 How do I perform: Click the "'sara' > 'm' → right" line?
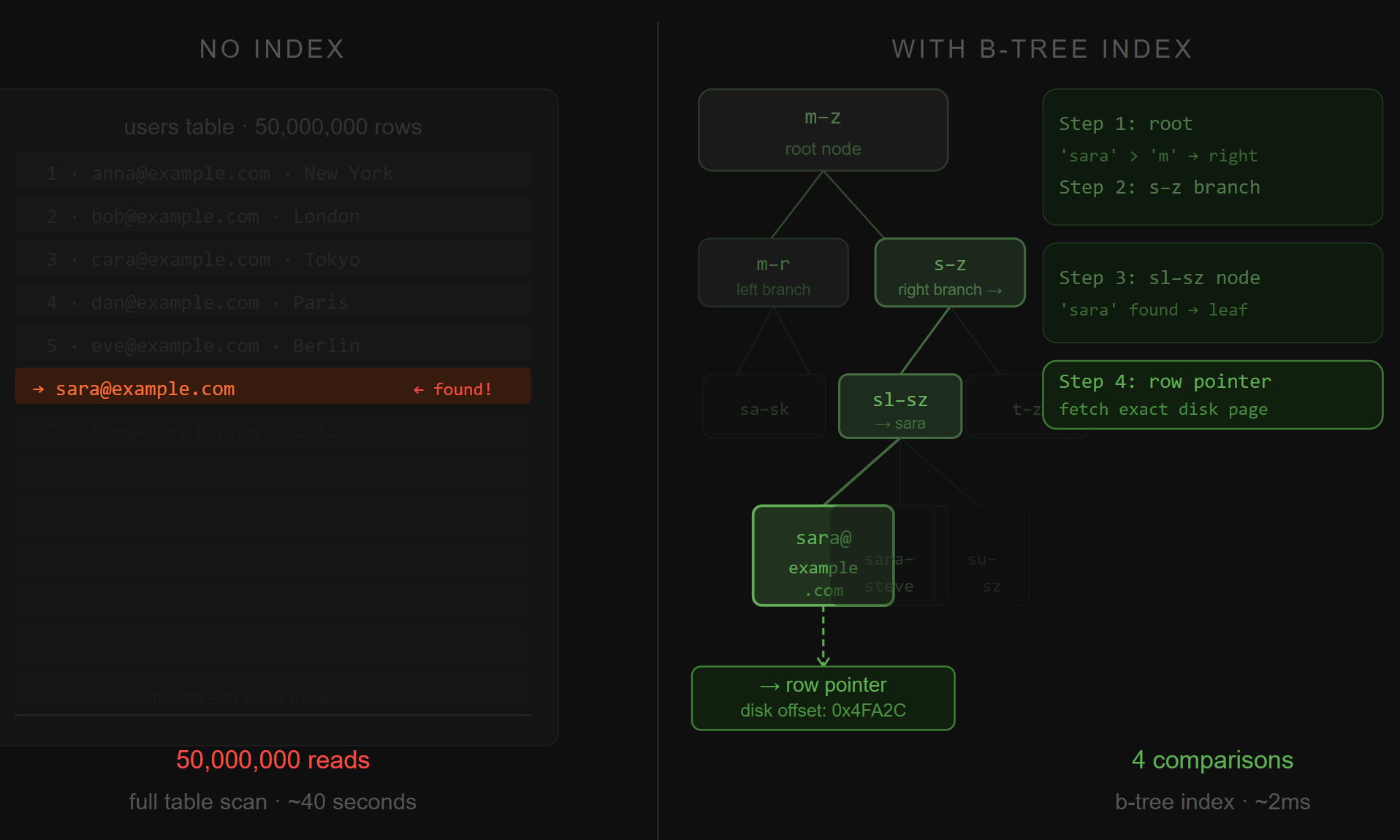(x=1158, y=156)
